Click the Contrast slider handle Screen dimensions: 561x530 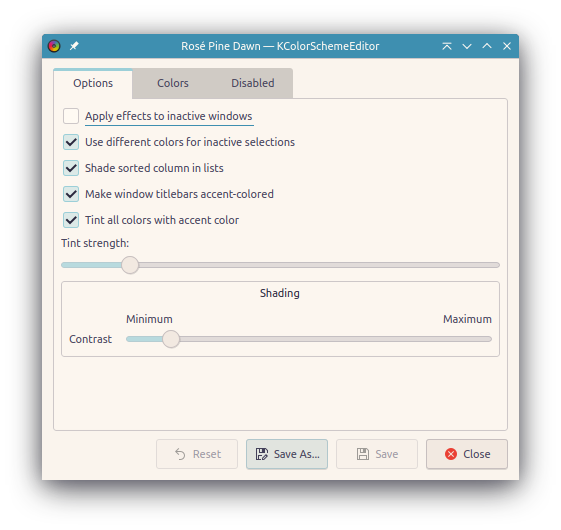171,339
